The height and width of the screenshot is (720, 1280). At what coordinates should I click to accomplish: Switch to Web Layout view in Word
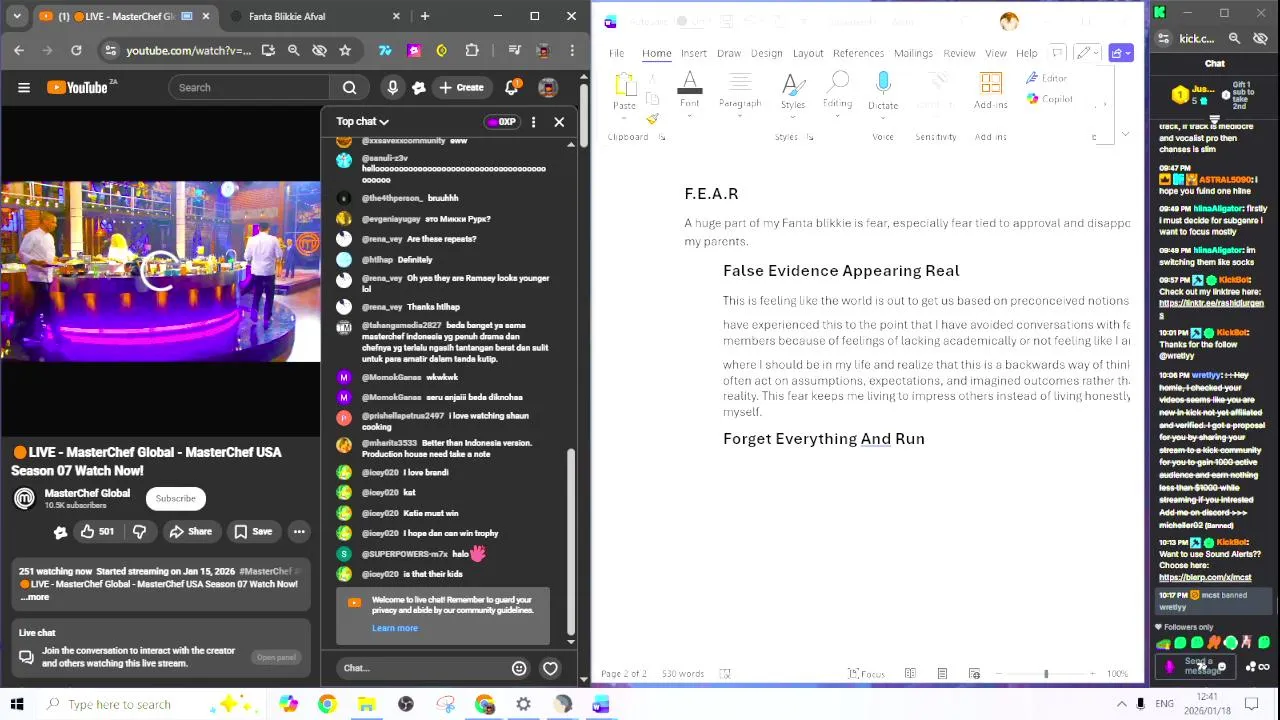click(x=974, y=674)
